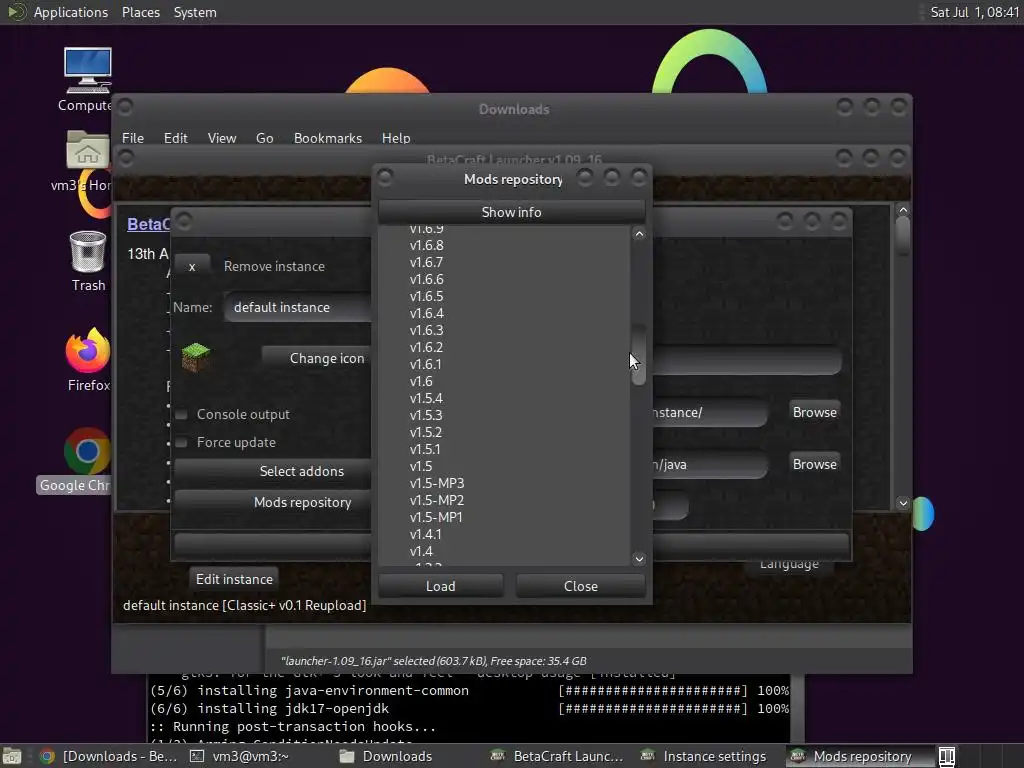Select v1.6.1 in the mod list
The width and height of the screenshot is (1024, 768).
coord(426,364)
